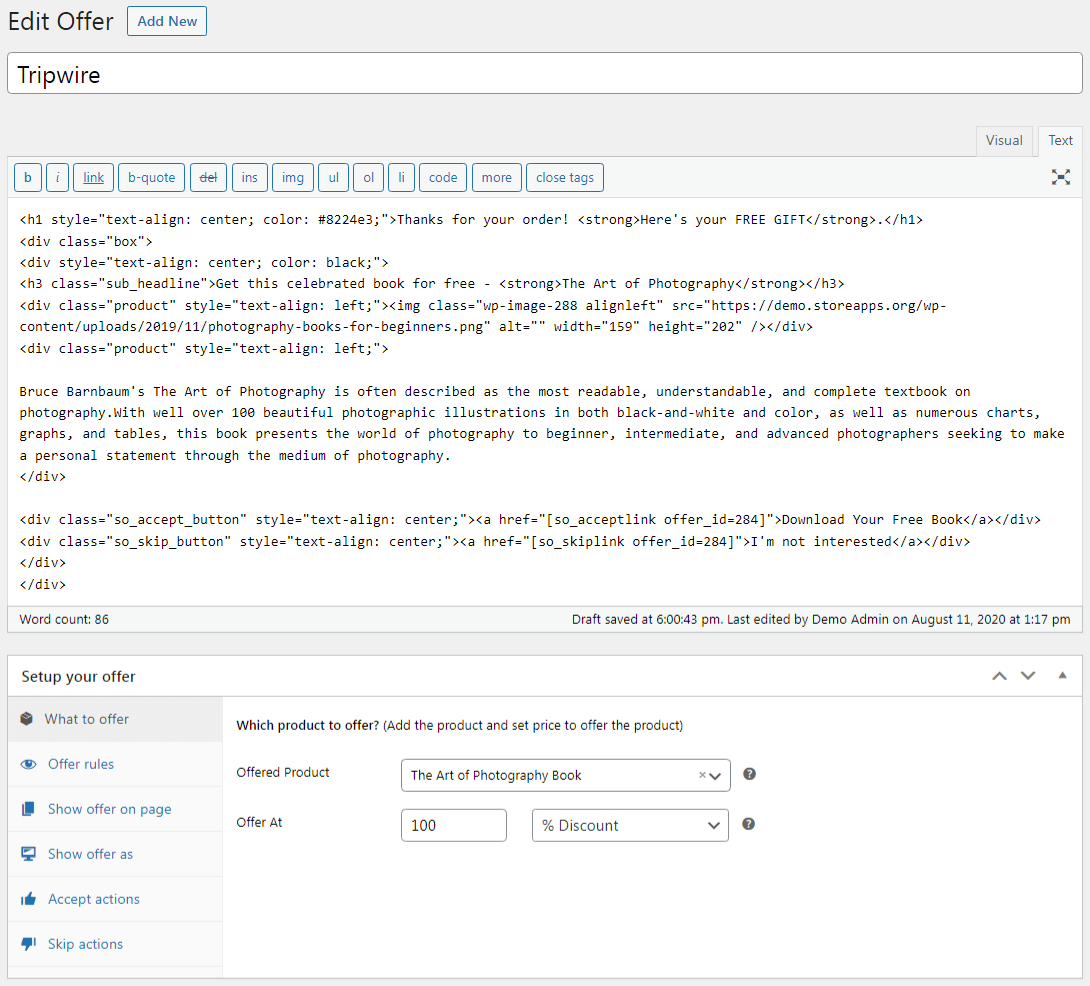Click inside the HTML text editor area
The image size is (1090, 986).
pos(544,402)
